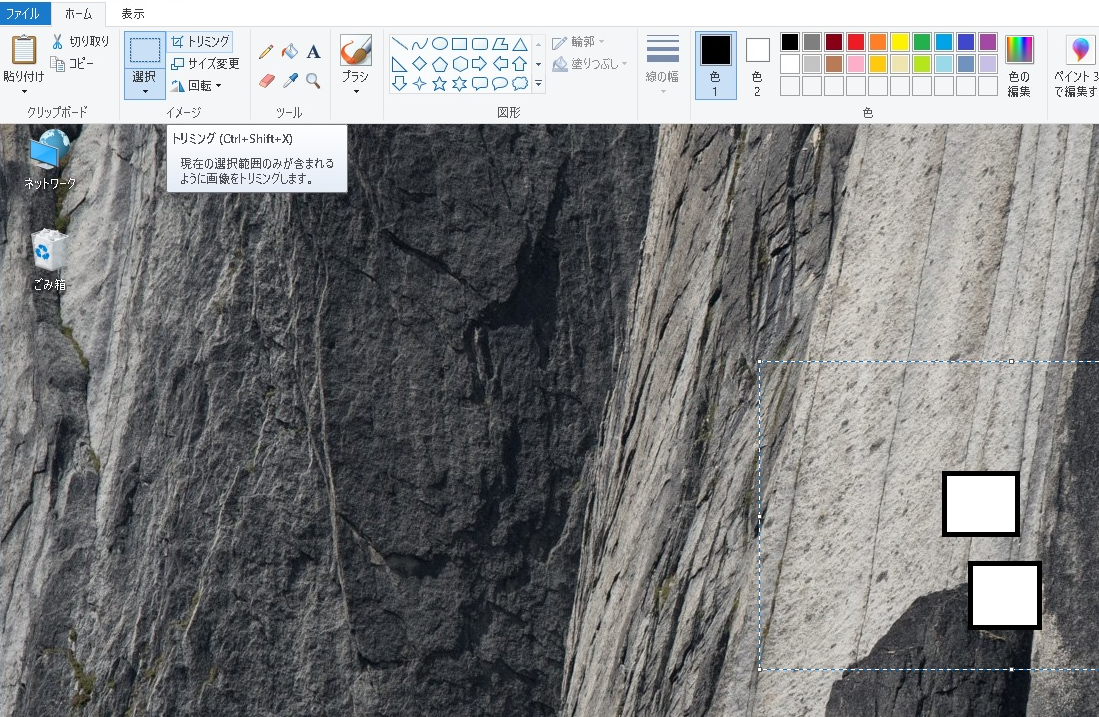Choose the six-point star shape

point(460,84)
